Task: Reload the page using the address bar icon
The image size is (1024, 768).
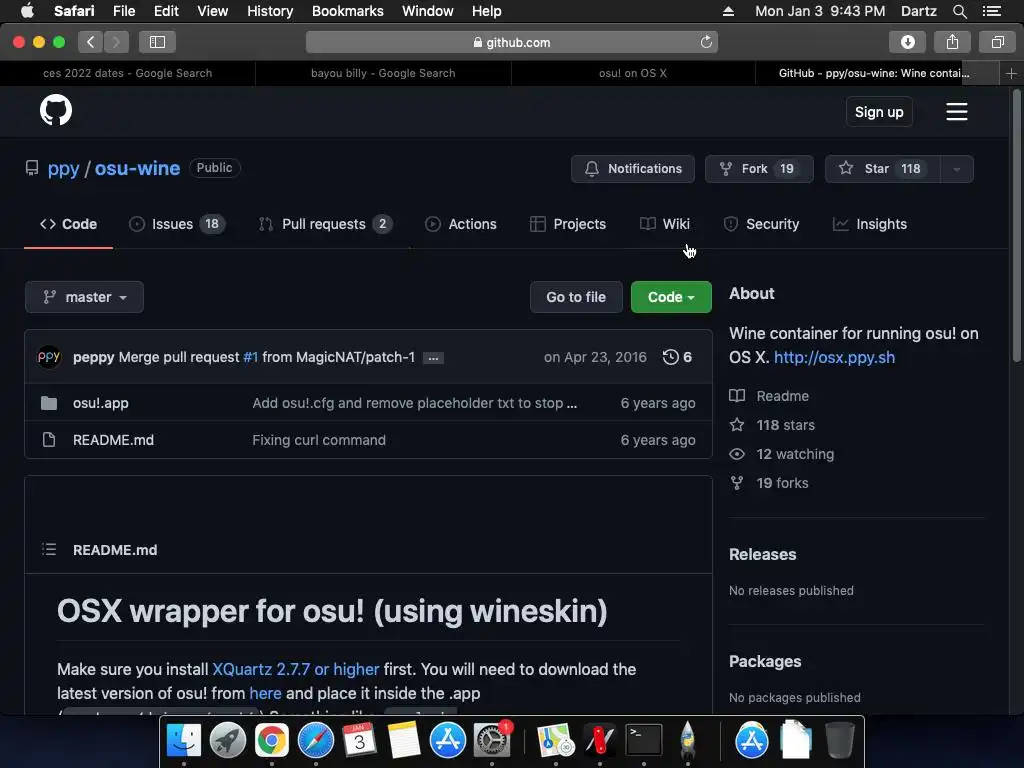Action: pos(706,42)
